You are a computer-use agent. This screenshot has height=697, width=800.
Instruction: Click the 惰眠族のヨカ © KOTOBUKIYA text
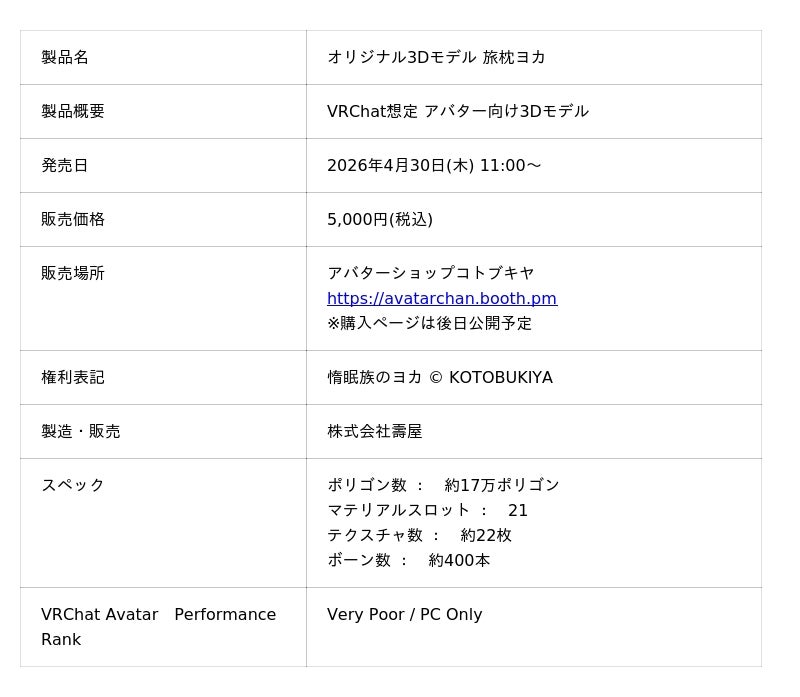coord(439,377)
